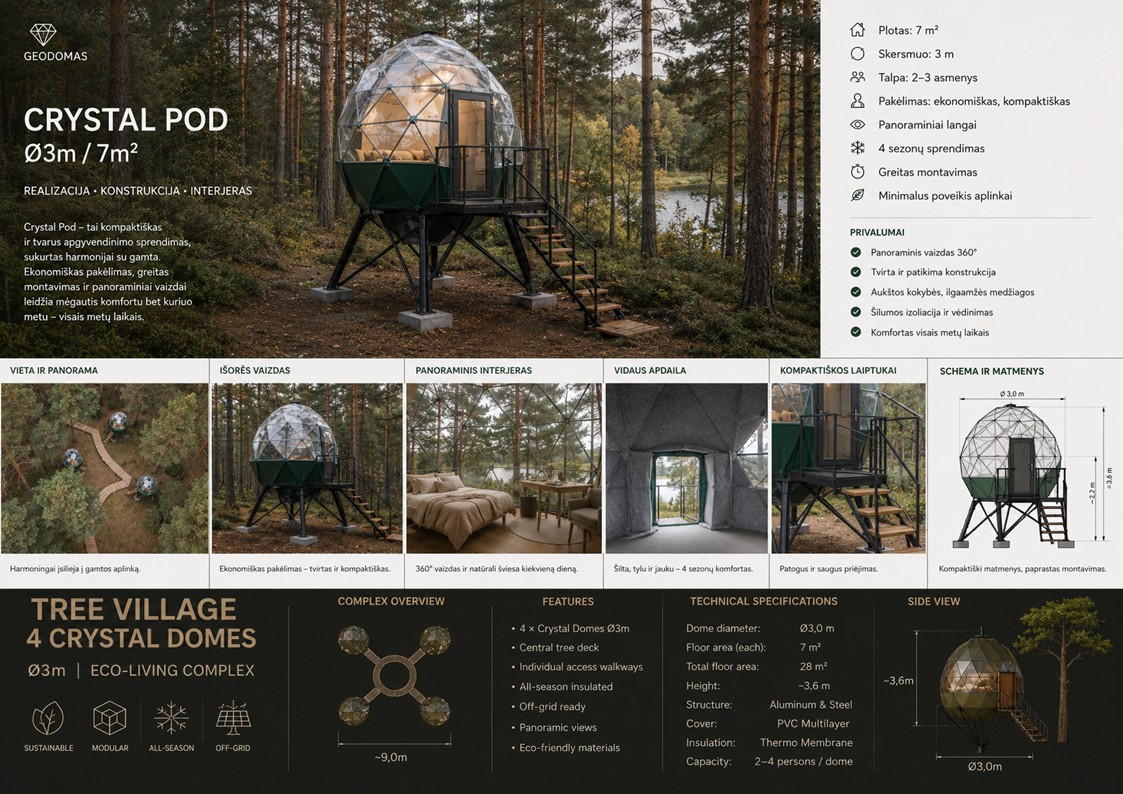Click the check mark beside Šilumos izoliacija ir vėdinimas
This screenshot has height=794, width=1123.
(x=855, y=312)
